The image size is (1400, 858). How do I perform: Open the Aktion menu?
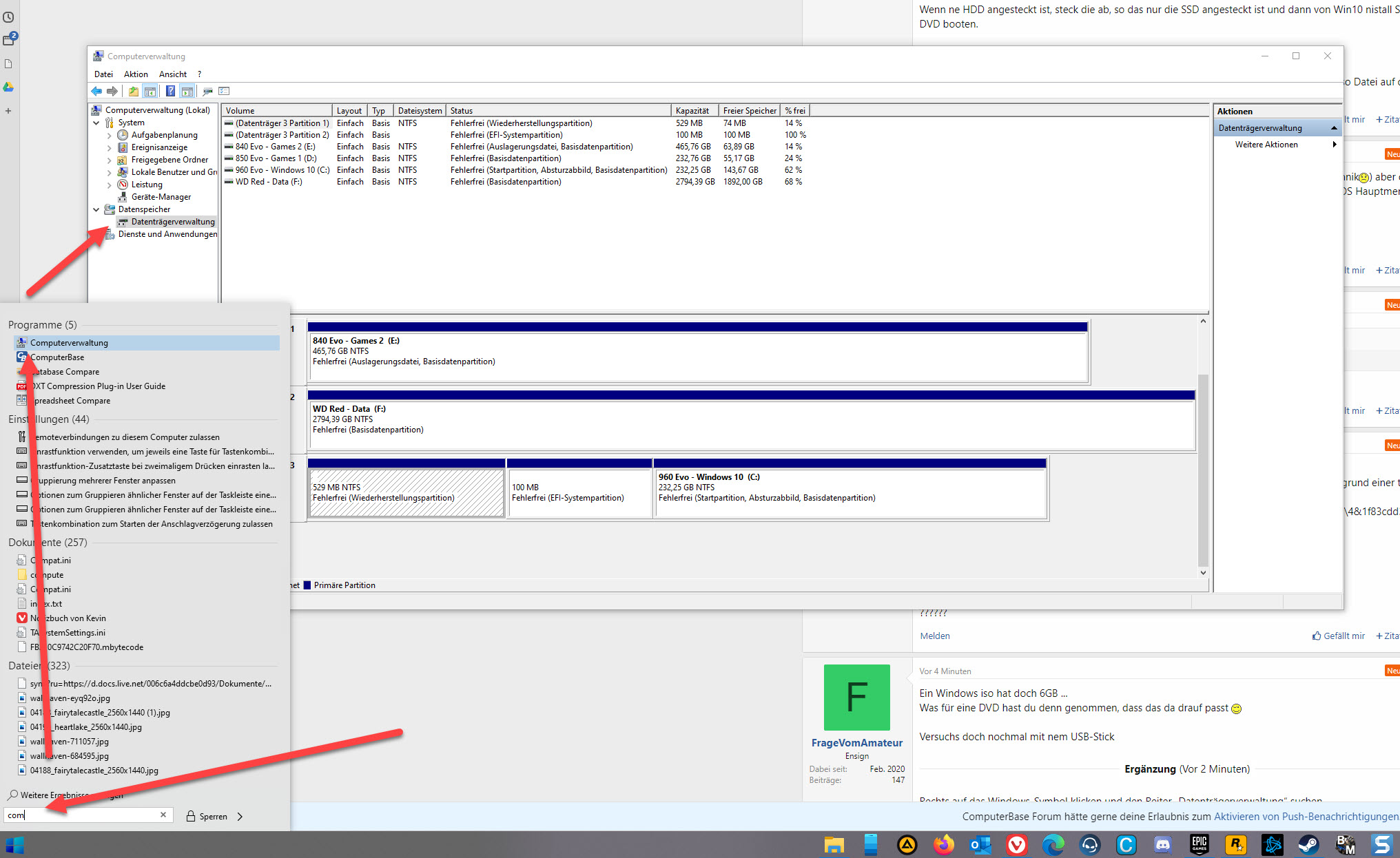tap(136, 74)
